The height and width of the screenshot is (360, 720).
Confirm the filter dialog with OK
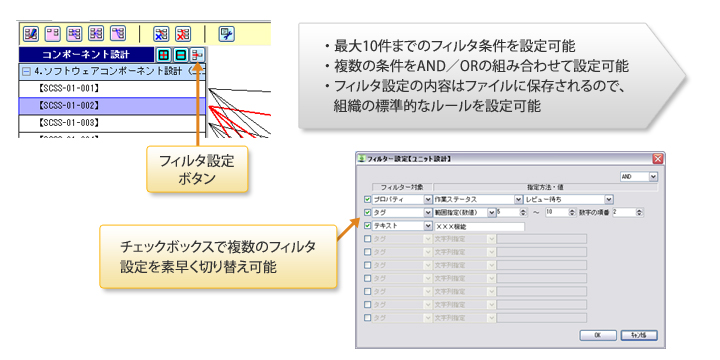pyautogui.click(x=598, y=335)
